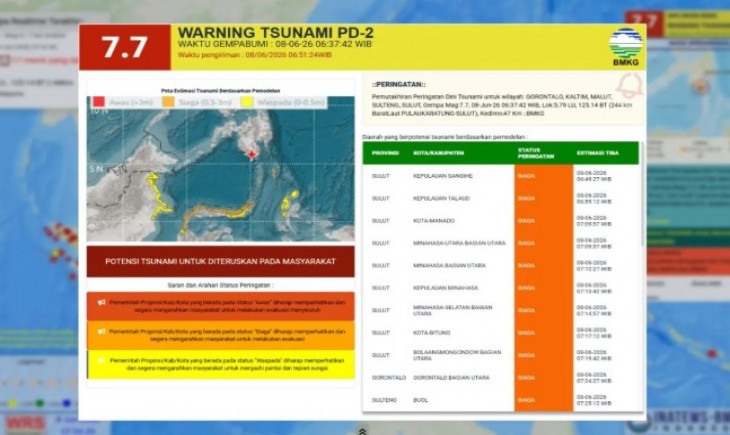Click the tsunami estimation map image
This screenshot has height=435, width=730.
tap(221, 169)
